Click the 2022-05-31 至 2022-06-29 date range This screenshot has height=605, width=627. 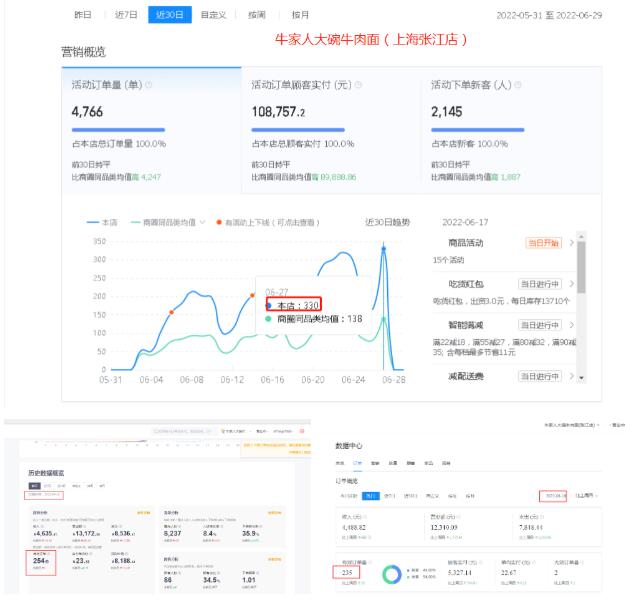coord(549,15)
